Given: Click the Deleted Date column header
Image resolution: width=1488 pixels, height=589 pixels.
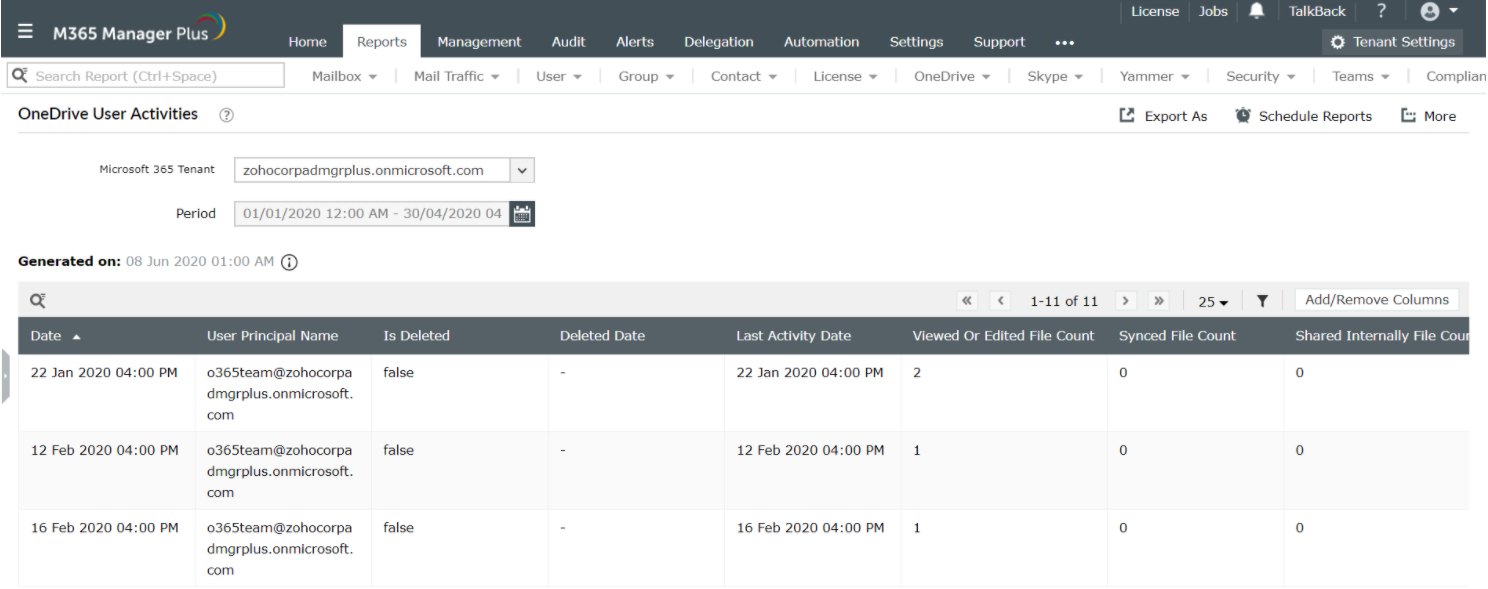Looking at the screenshot, I should (602, 336).
